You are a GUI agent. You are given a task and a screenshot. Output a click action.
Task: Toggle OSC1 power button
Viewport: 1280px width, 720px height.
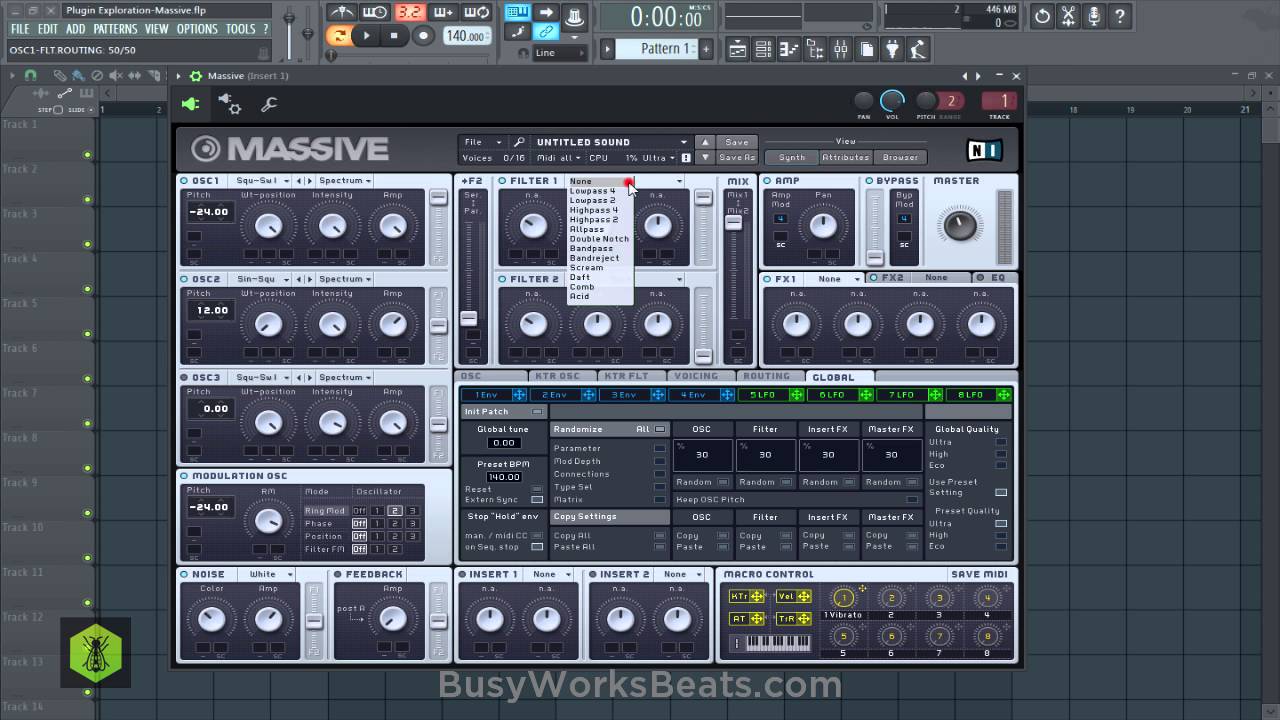[x=185, y=181]
